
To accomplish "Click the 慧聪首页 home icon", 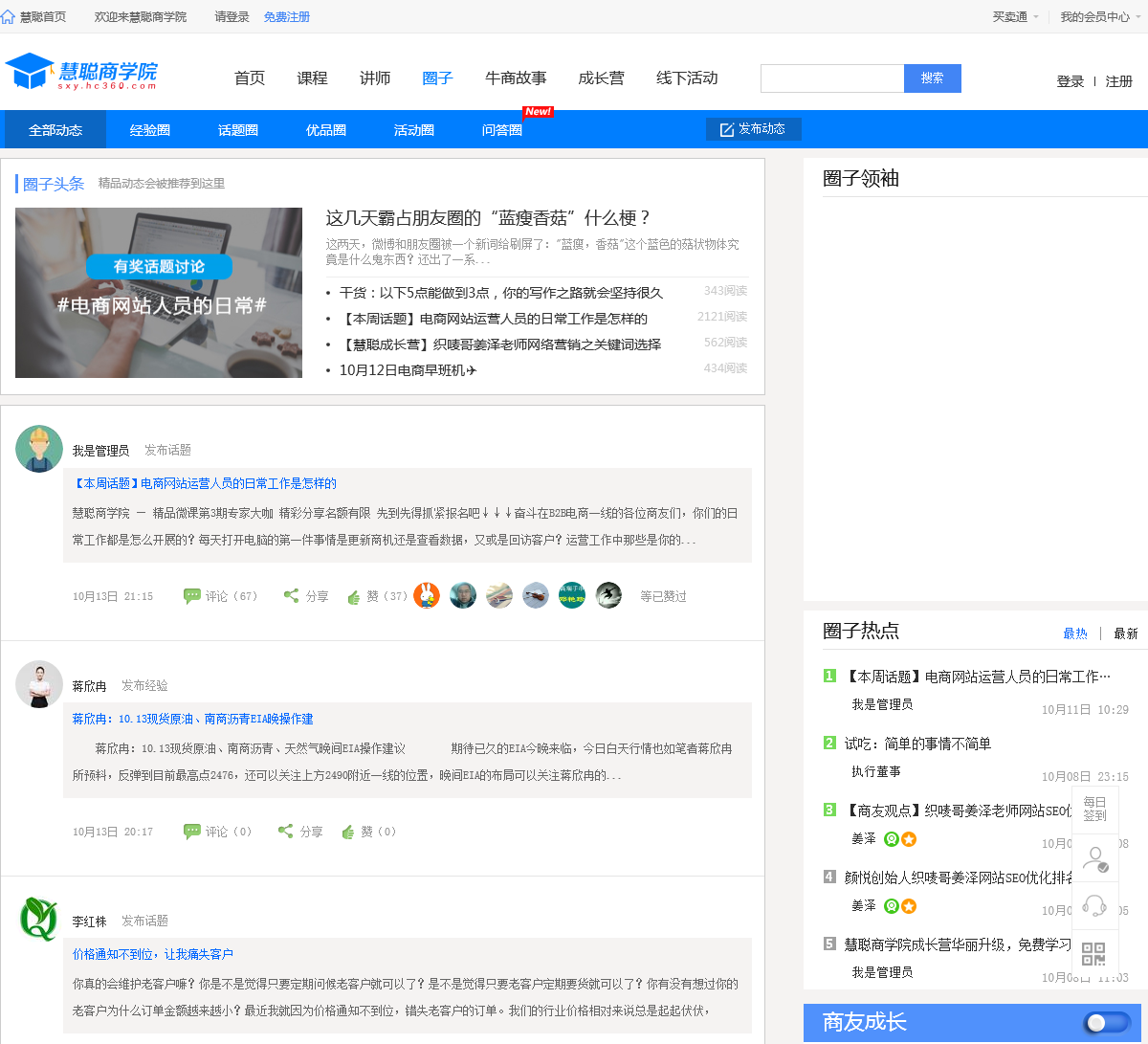I will tap(9, 17).
